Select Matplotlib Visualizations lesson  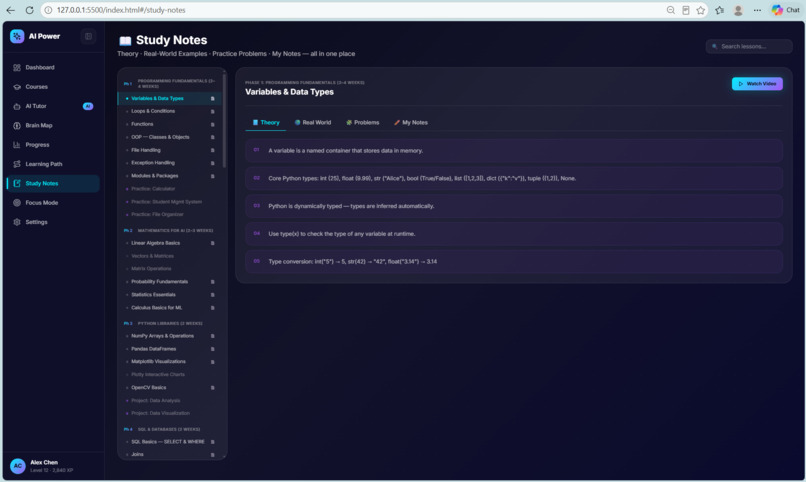point(170,362)
